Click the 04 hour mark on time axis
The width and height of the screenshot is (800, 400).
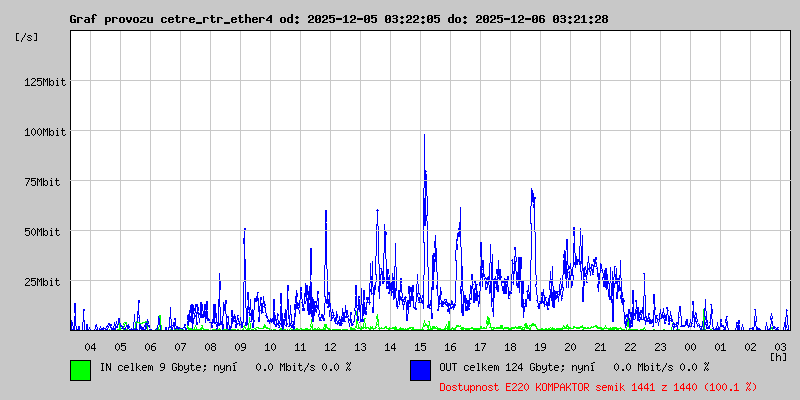pos(90,346)
